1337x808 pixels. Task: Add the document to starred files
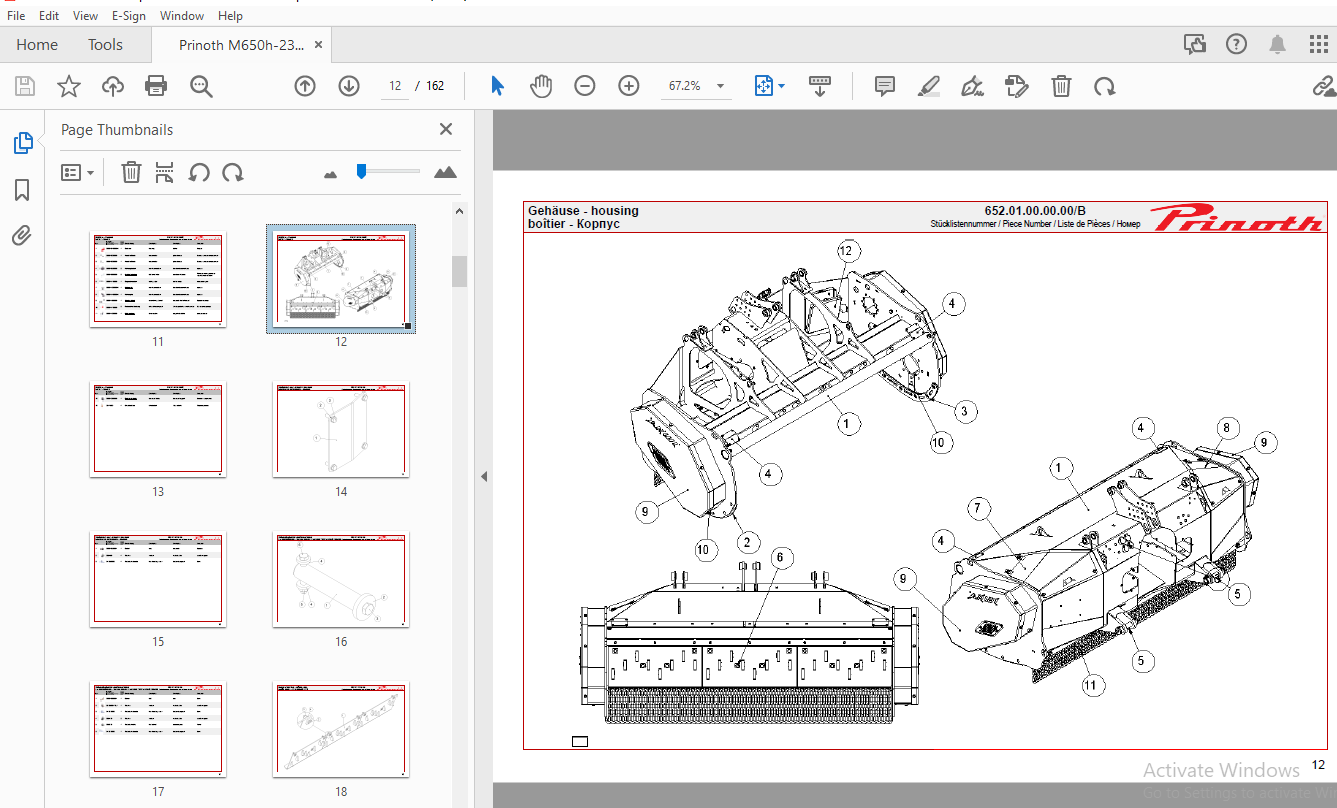pyautogui.click(x=68, y=86)
